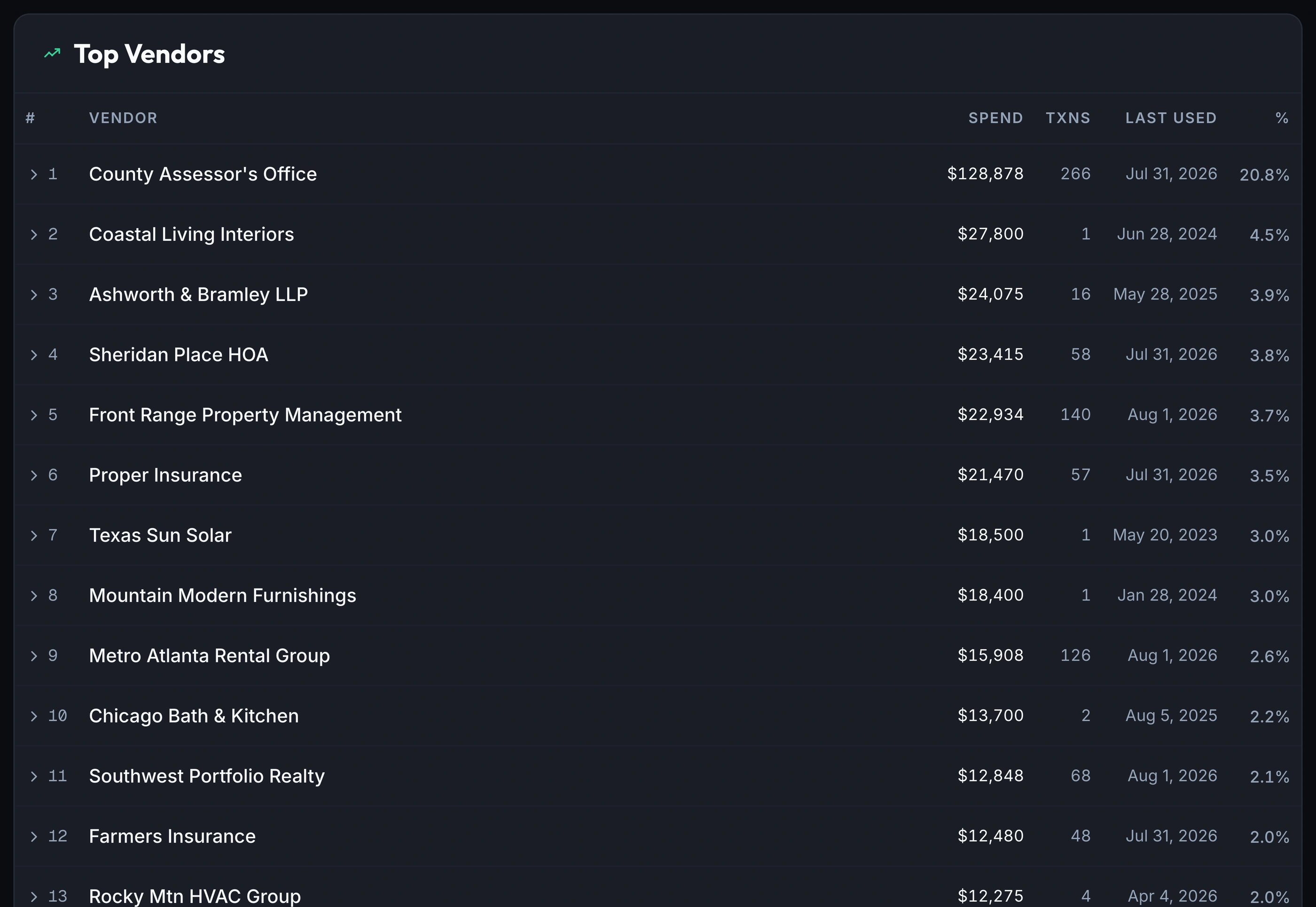Screen dimensions: 1316x907
Task: Click the May 28, 2025 last used date
Action: coord(1166,294)
